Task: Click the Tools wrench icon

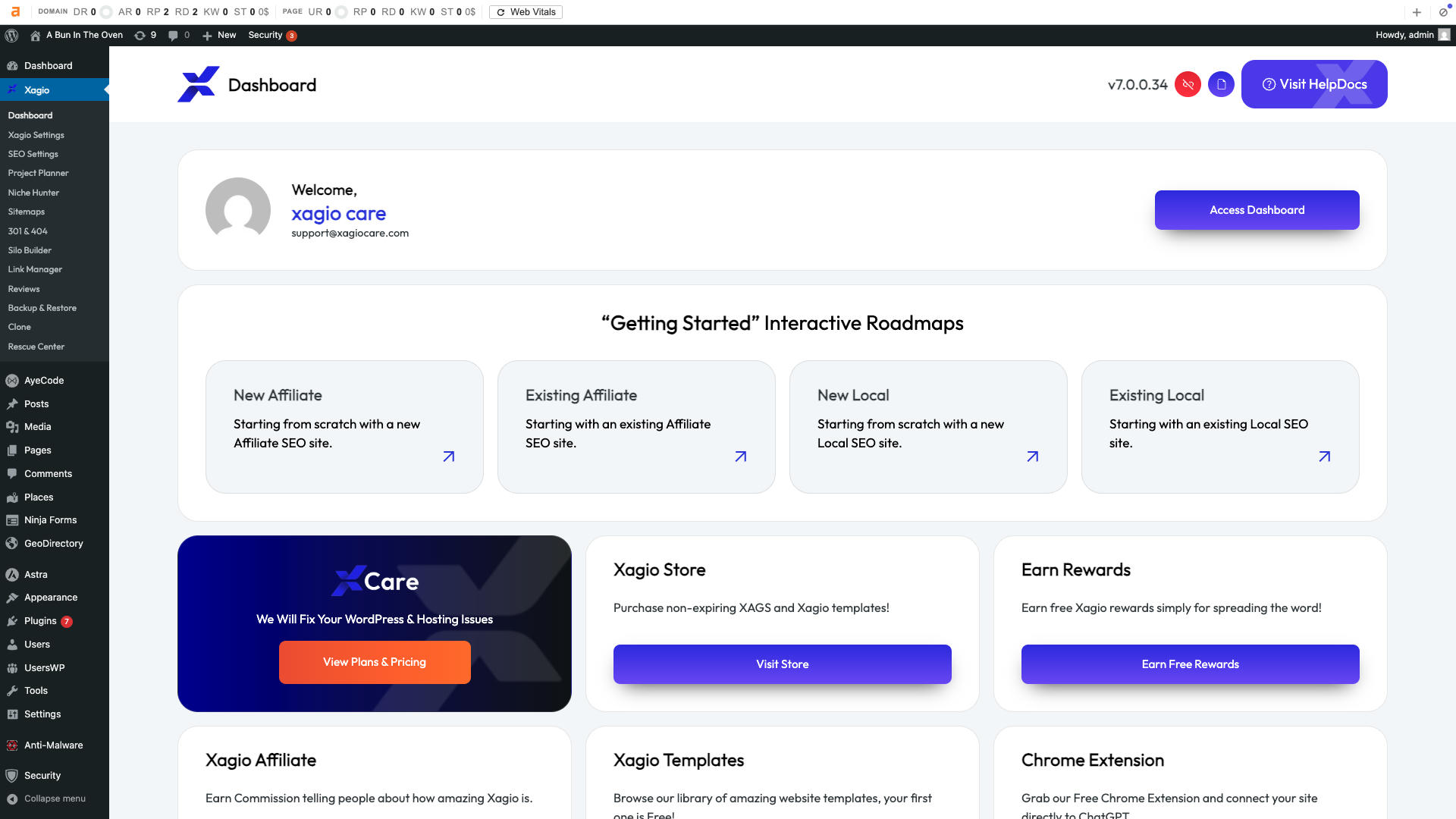Action: pos(12,691)
